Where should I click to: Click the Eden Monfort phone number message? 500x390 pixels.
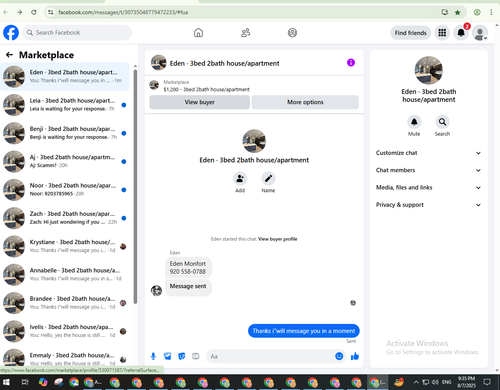point(188,267)
